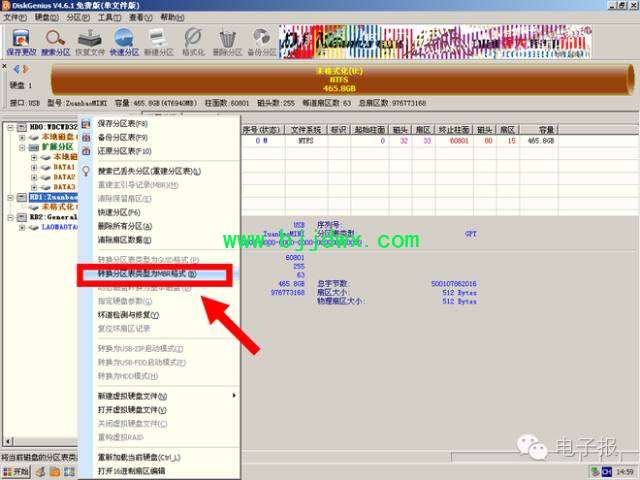Open the 文件 menu

click(15, 18)
